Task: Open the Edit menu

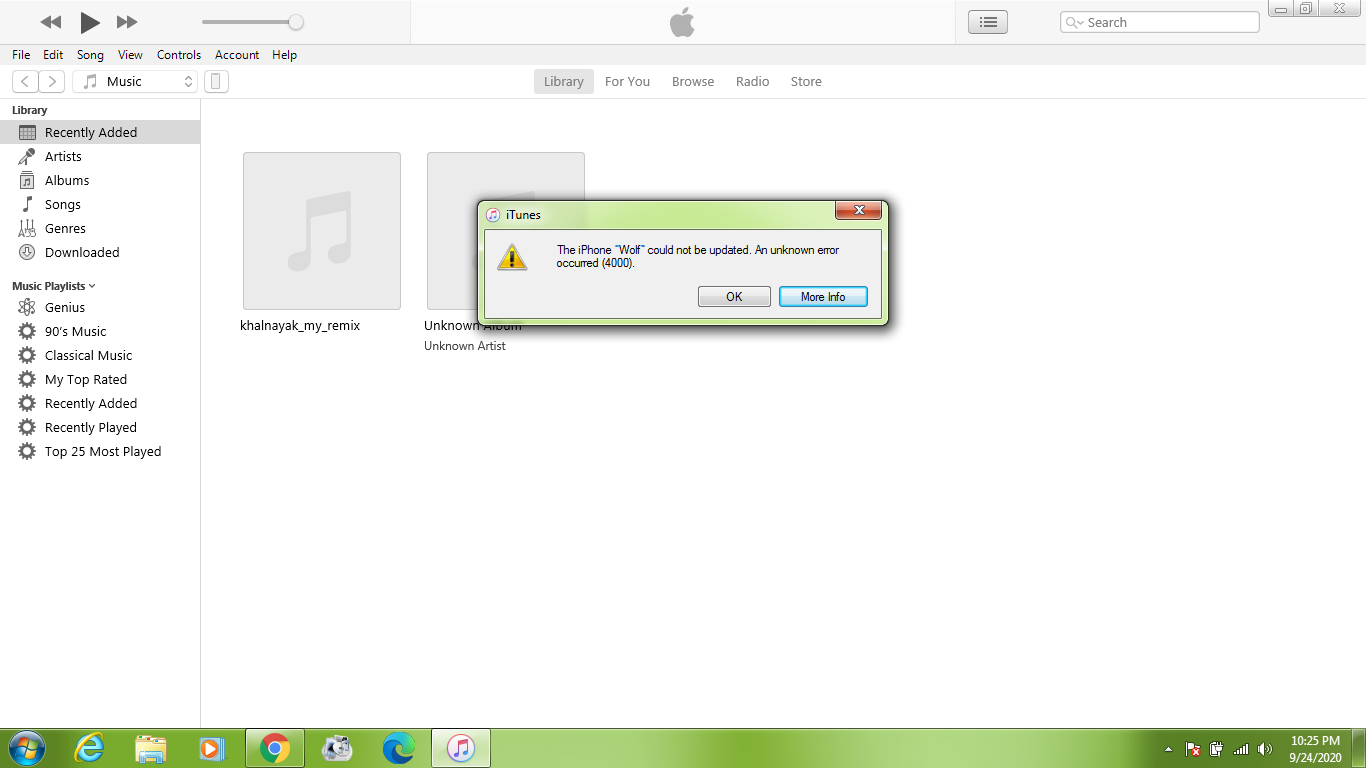Action: 53,55
